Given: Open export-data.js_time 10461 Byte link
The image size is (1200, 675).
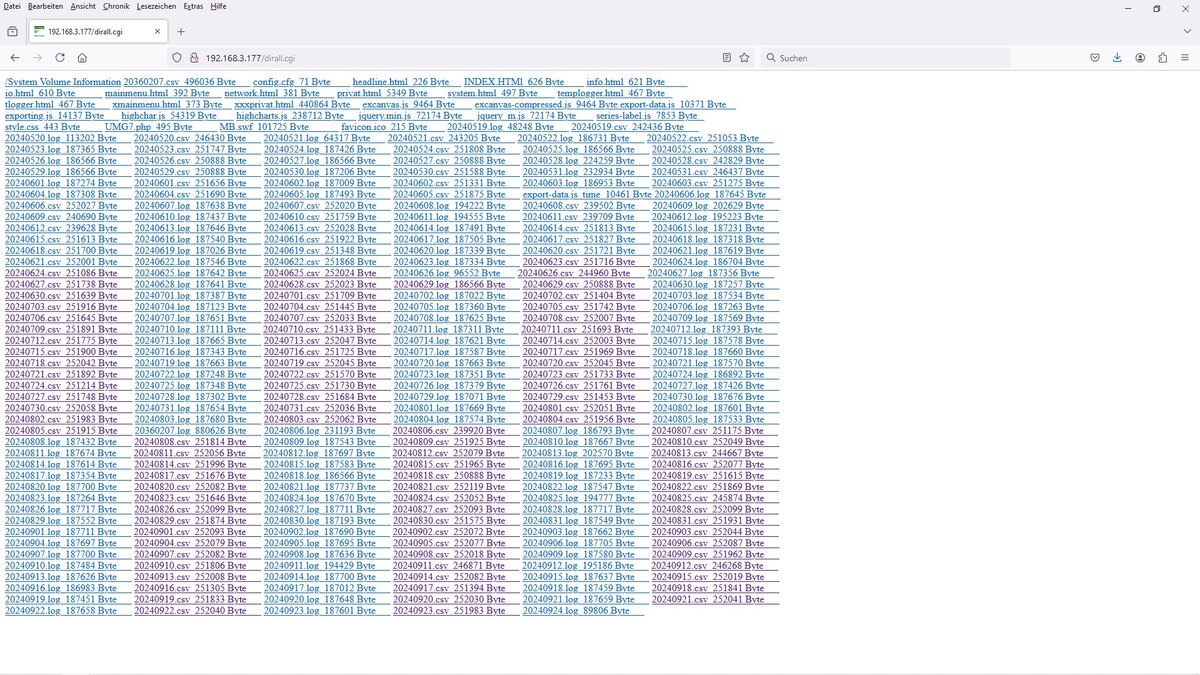Looking at the screenshot, I should (587, 194).
